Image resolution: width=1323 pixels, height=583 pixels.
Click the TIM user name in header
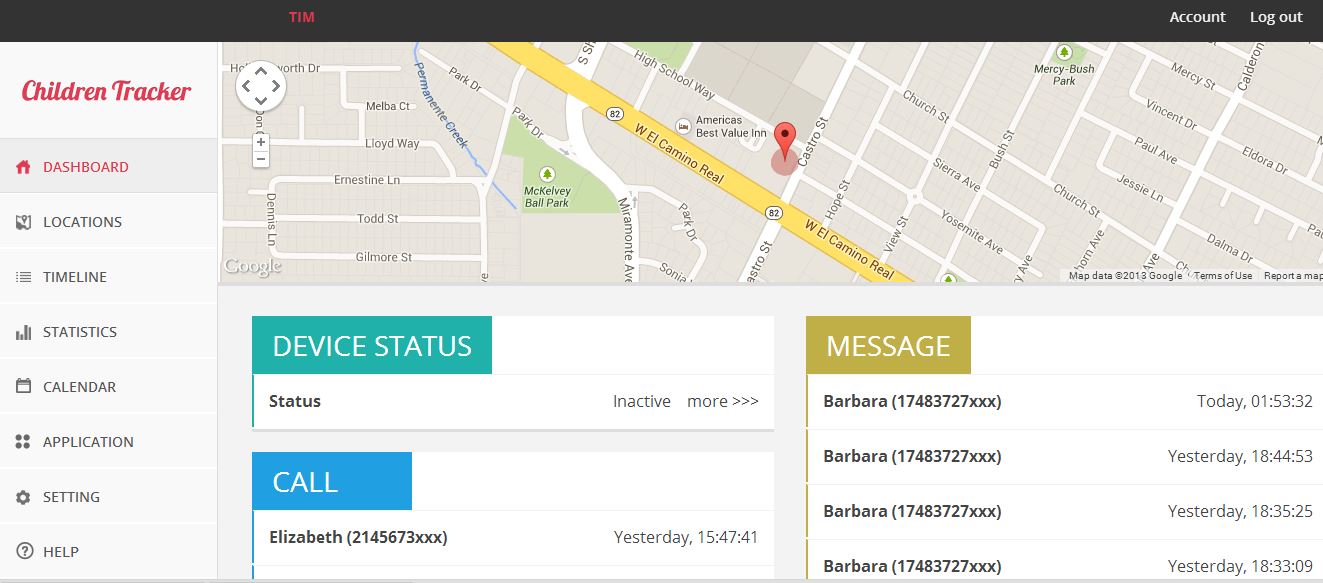click(x=302, y=17)
